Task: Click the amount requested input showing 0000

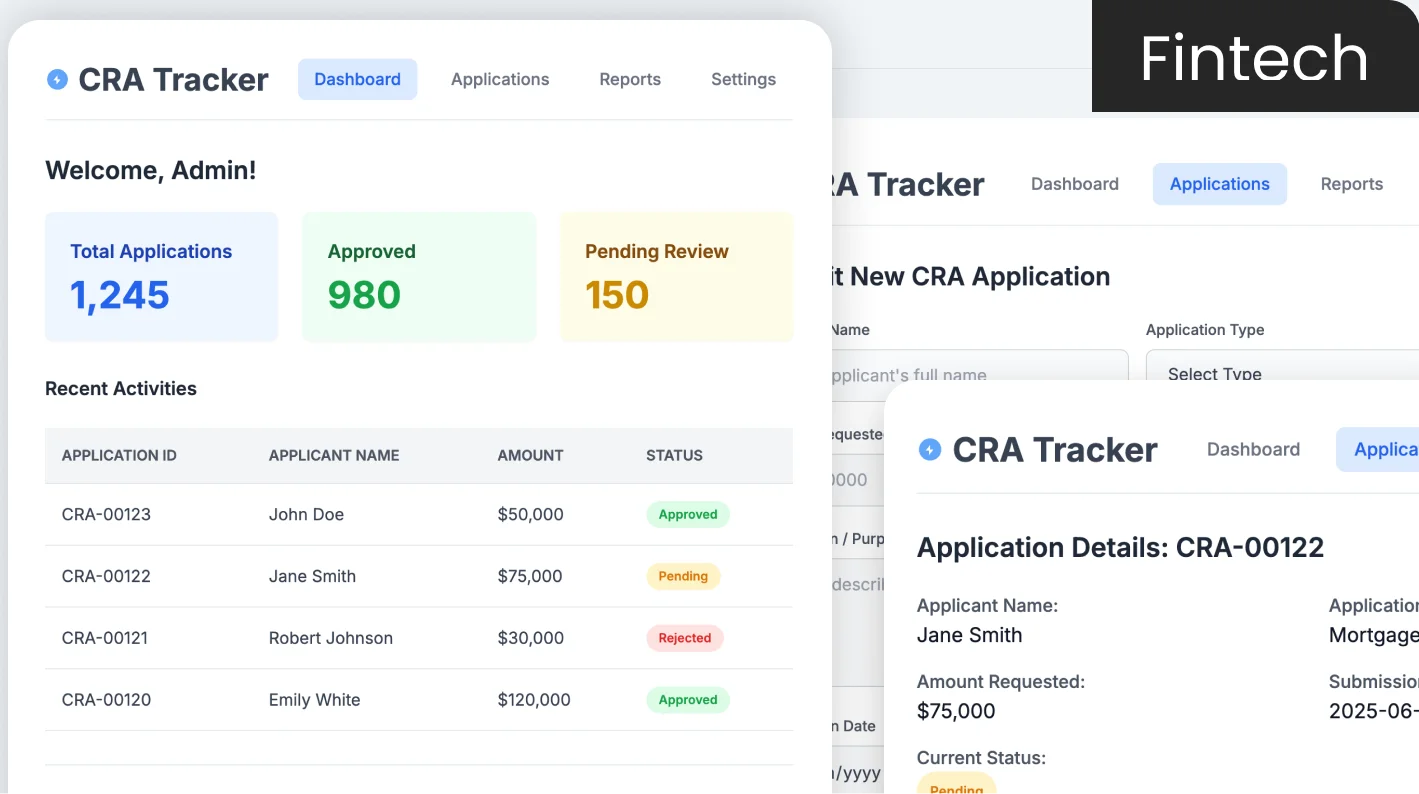Action: tap(860, 480)
